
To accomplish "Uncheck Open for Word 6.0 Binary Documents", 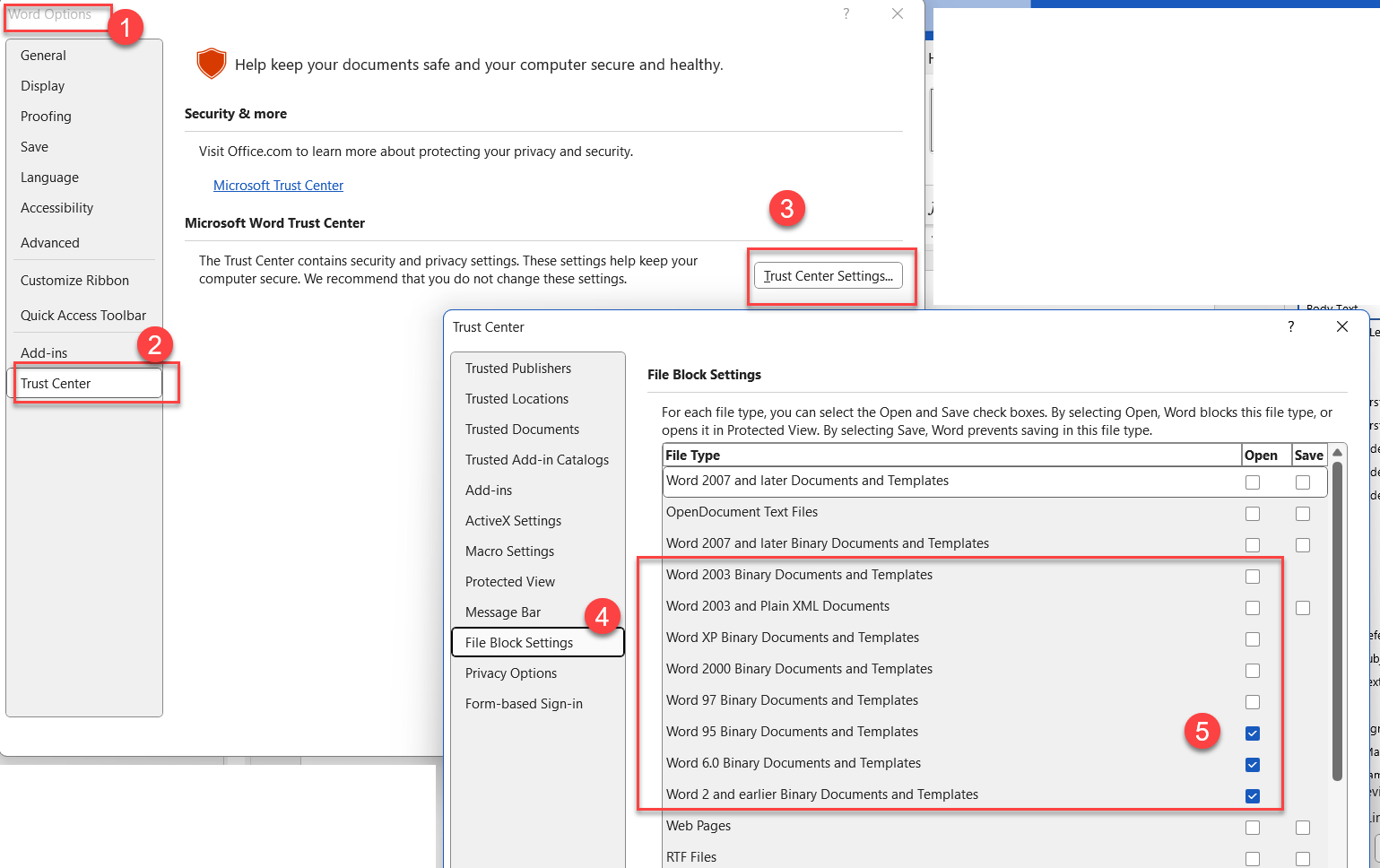I will click(x=1253, y=765).
